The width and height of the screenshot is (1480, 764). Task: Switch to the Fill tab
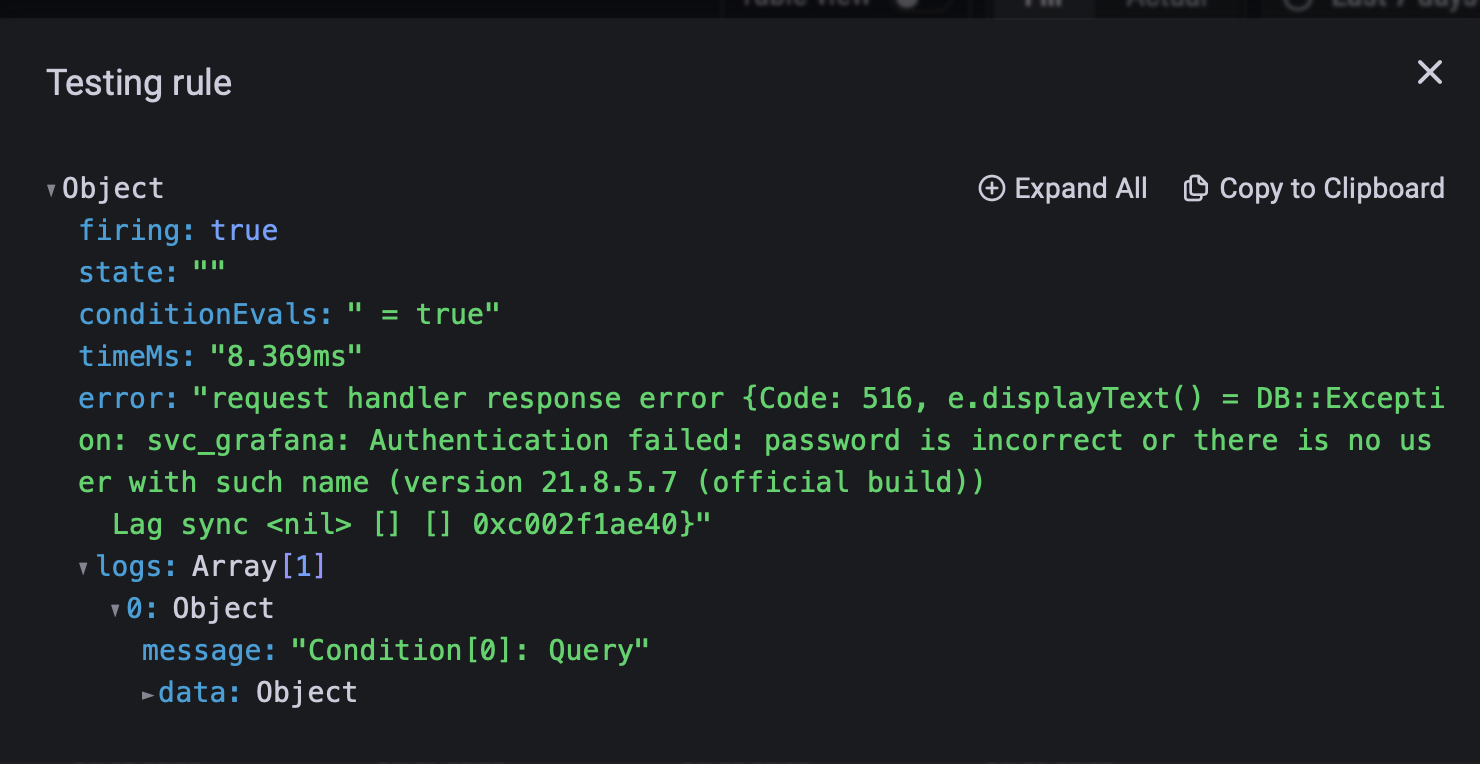(1042, 4)
